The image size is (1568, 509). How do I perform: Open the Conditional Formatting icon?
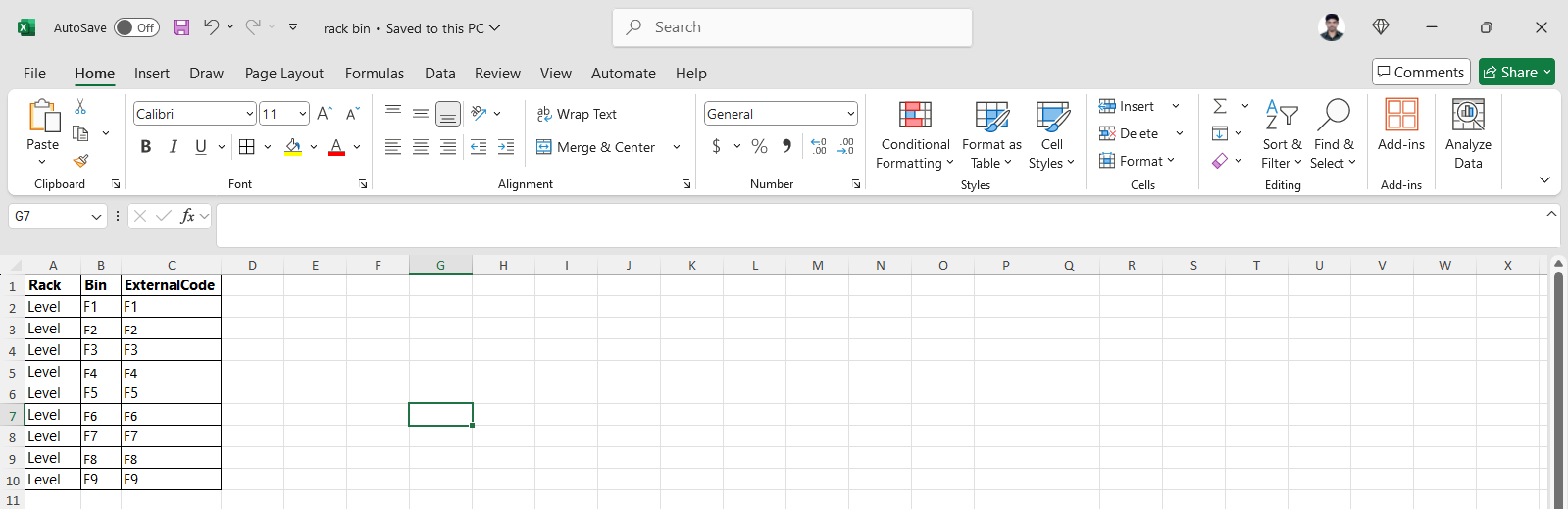pyautogui.click(x=914, y=116)
